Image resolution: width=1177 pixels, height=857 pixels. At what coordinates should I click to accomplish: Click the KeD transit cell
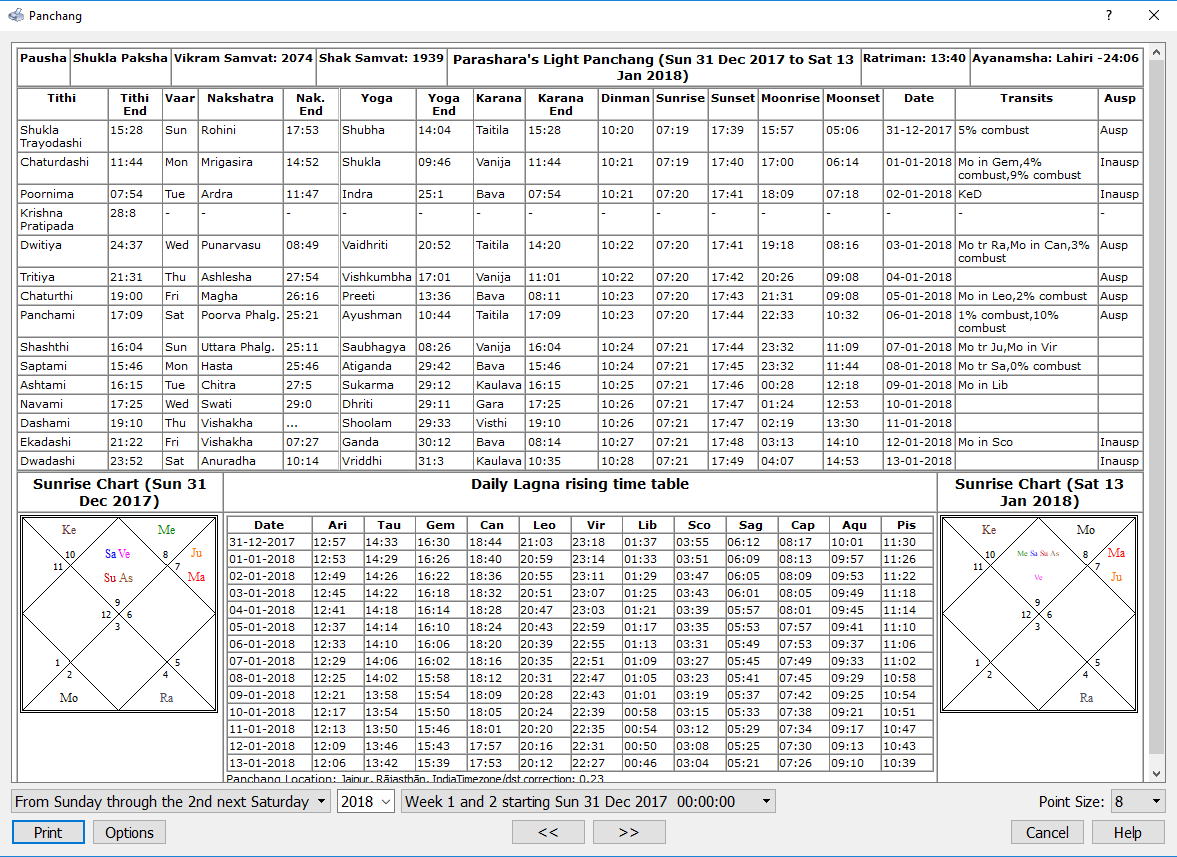pos(1026,194)
